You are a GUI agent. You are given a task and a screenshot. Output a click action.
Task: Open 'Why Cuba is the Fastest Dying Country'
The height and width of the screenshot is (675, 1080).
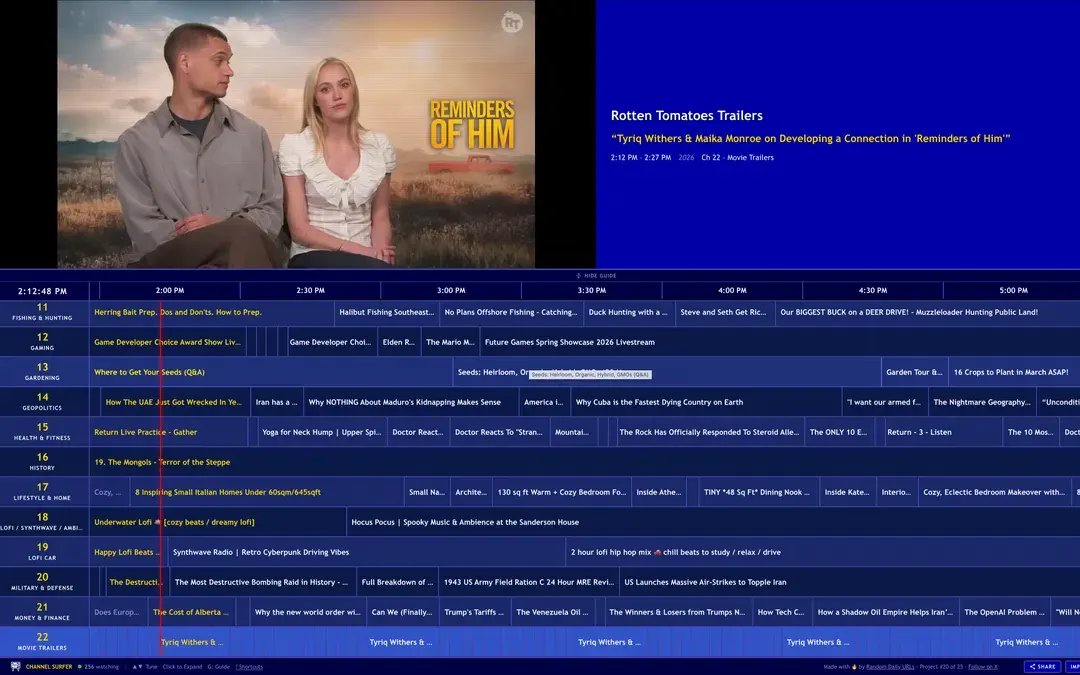point(706,402)
